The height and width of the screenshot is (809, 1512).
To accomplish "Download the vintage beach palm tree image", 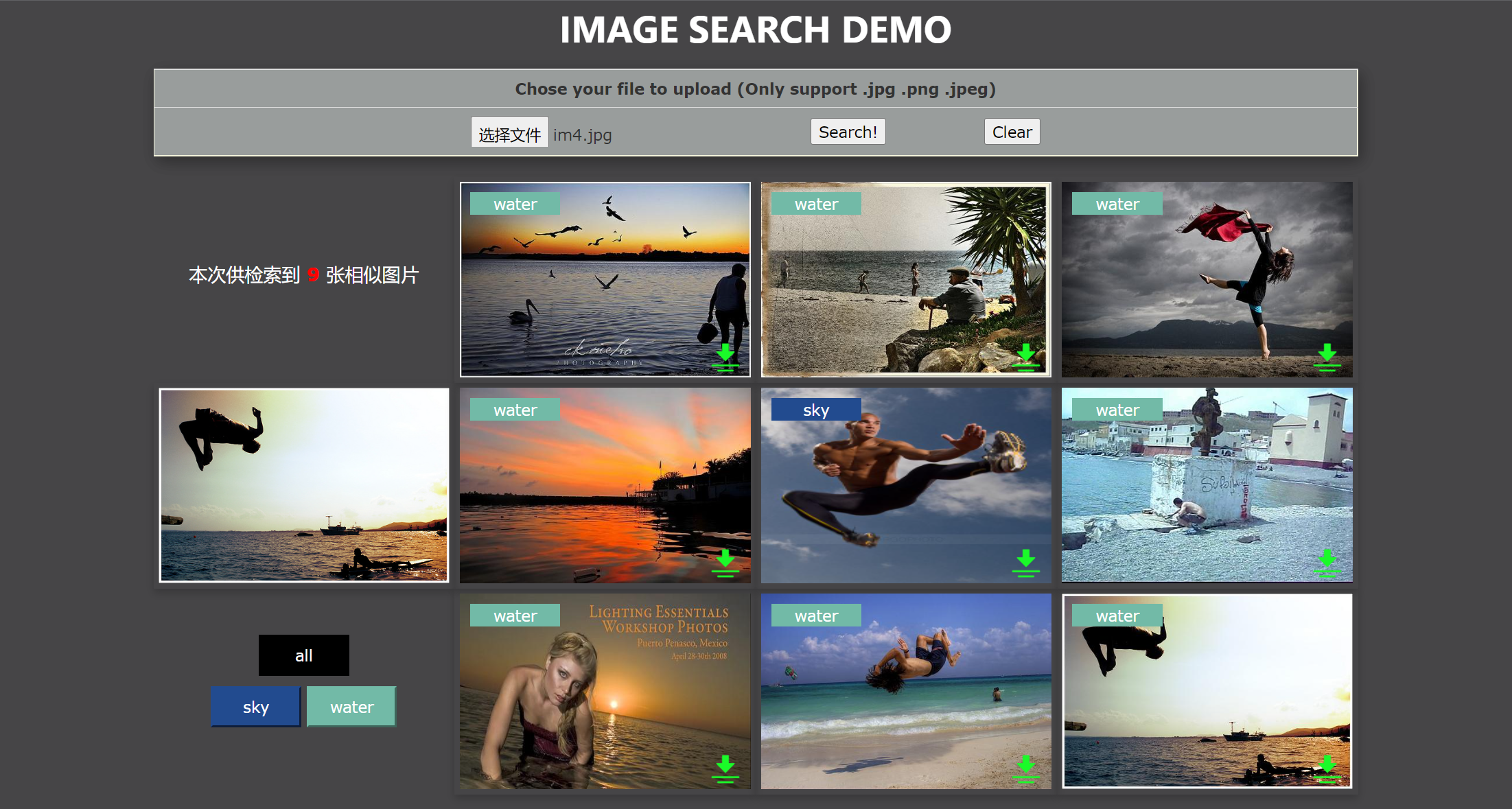I will [1026, 357].
